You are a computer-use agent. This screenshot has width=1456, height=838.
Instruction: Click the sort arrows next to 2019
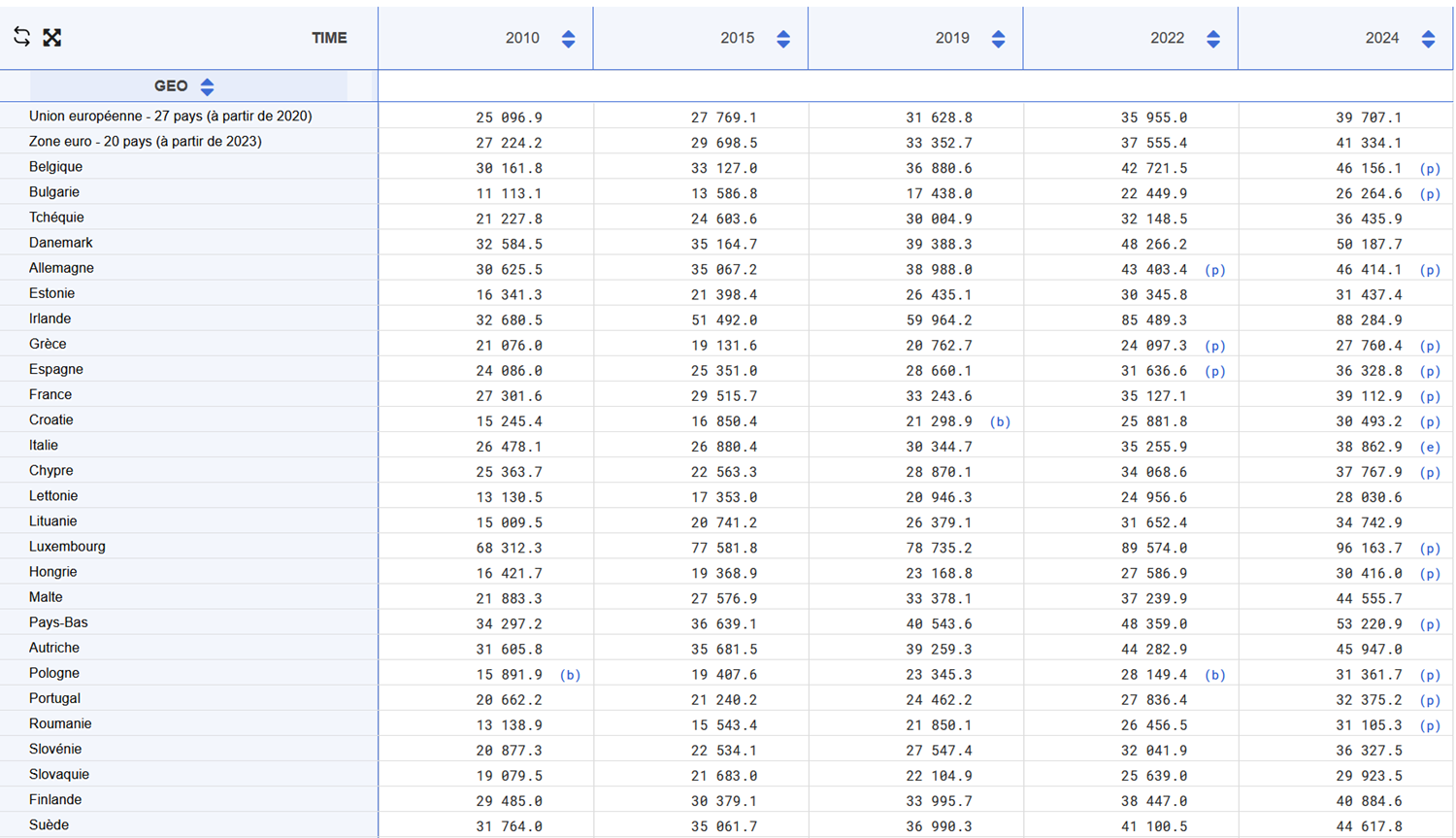(x=998, y=39)
